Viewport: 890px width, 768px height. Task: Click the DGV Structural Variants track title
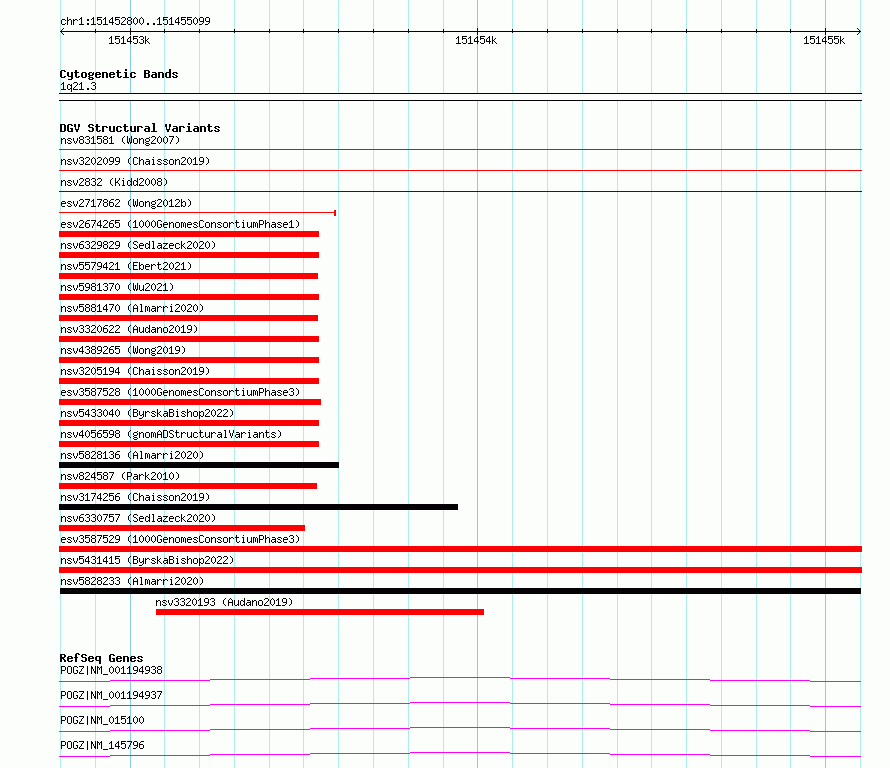[x=140, y=128]
